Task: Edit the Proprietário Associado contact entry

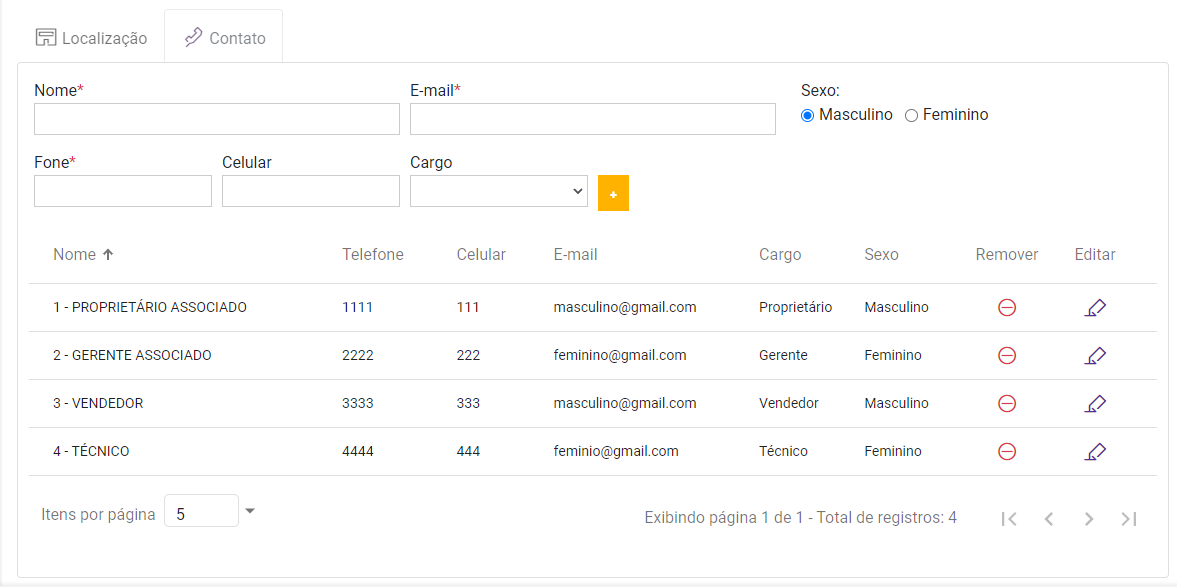Action: (x=1095, y=308)
